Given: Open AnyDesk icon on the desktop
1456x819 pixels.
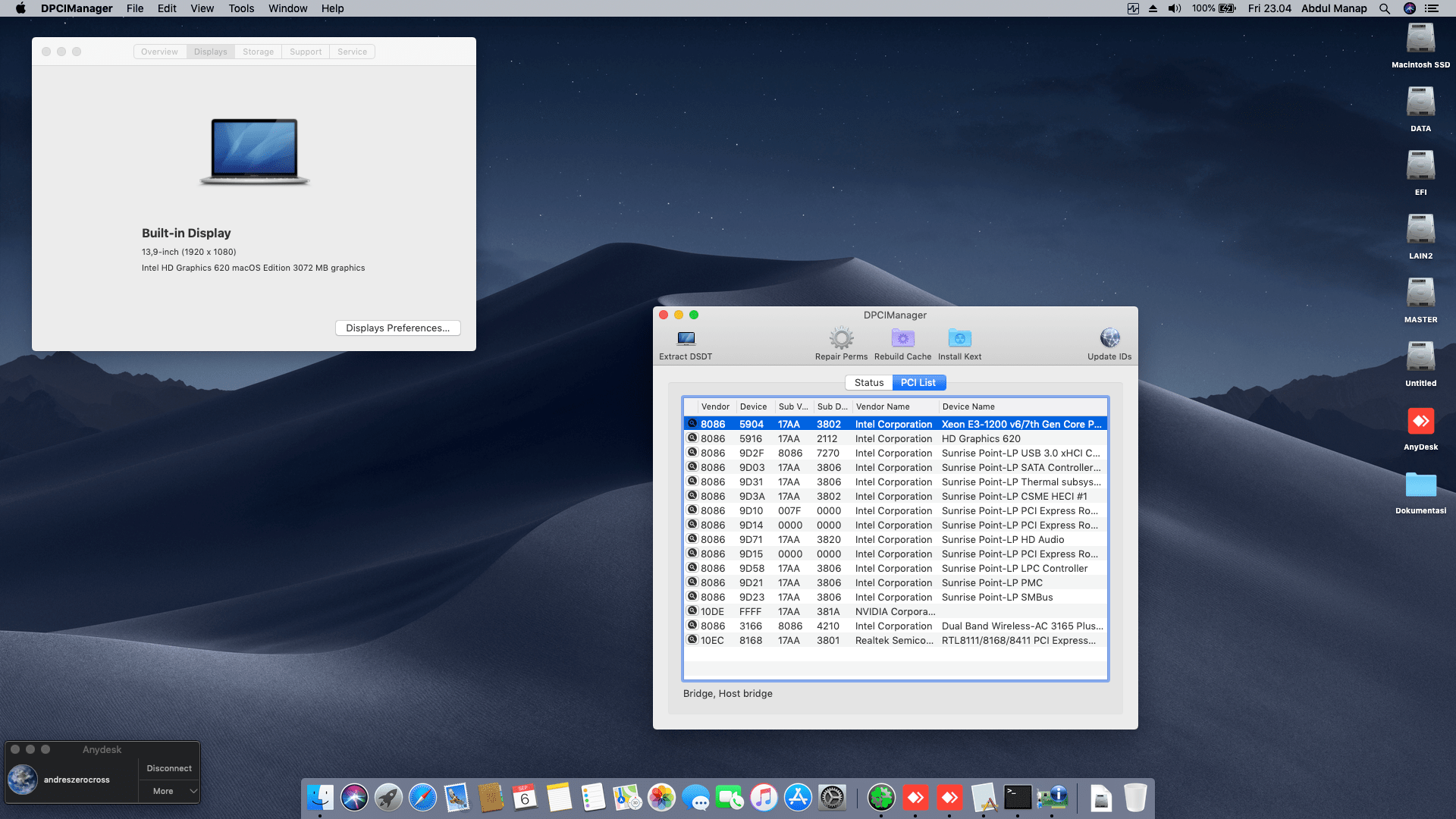Looking at the screenshot, I should pos(1420,422).
